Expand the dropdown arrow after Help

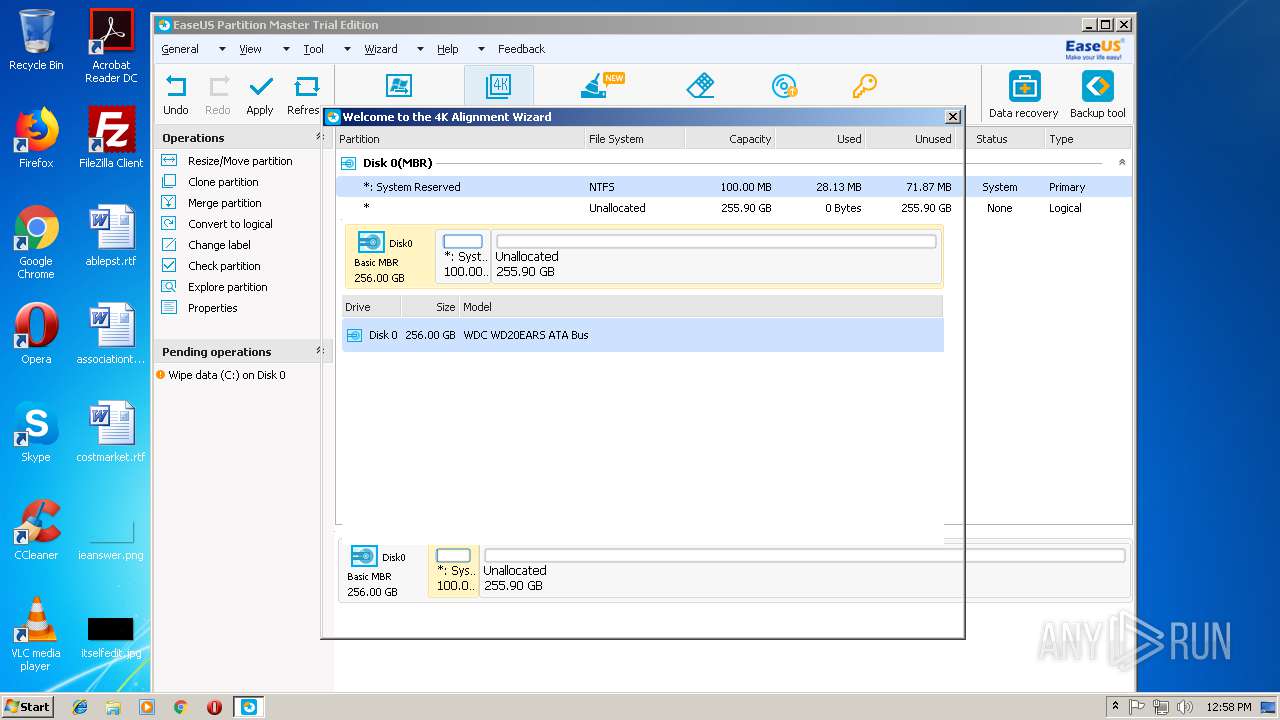tap(481, 49)
